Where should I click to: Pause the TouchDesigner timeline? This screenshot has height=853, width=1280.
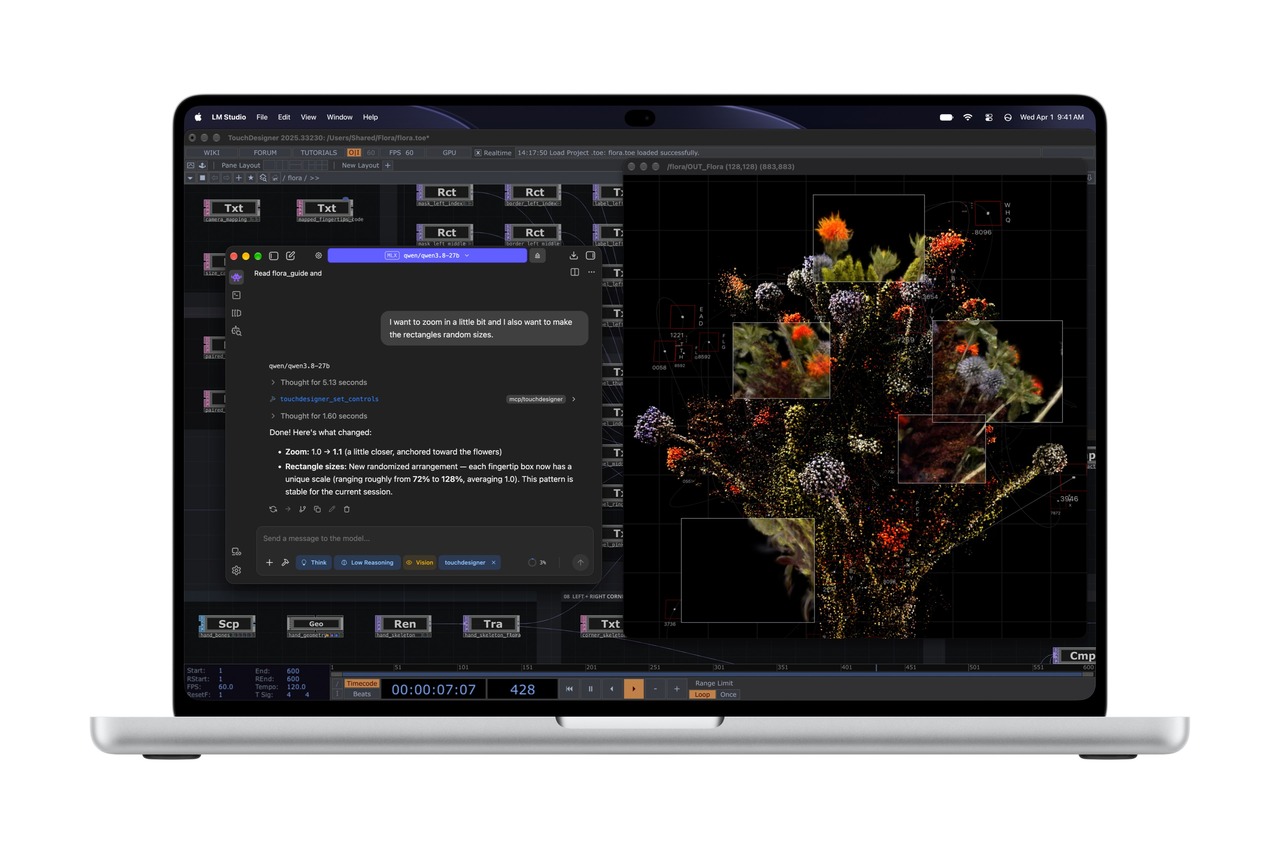pos(590,689)
